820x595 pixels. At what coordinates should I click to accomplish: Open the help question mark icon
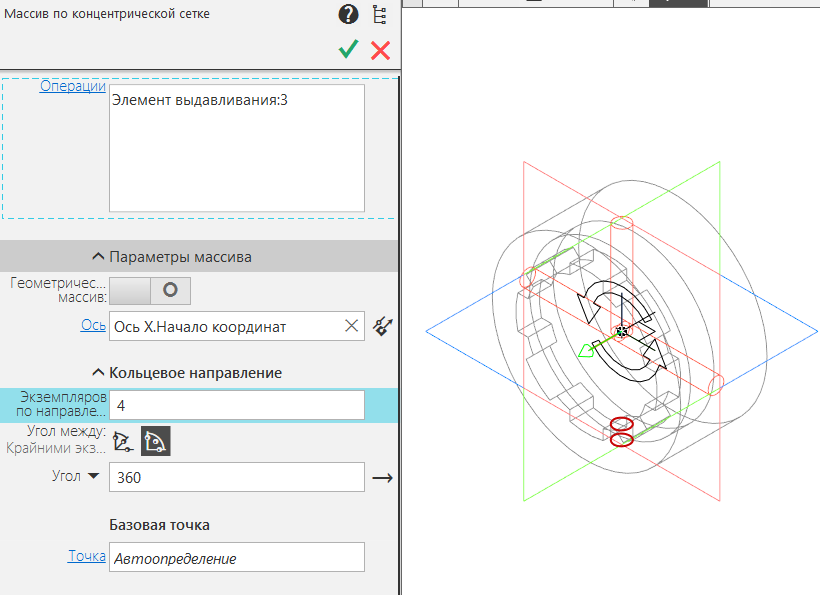click(348, 15)
